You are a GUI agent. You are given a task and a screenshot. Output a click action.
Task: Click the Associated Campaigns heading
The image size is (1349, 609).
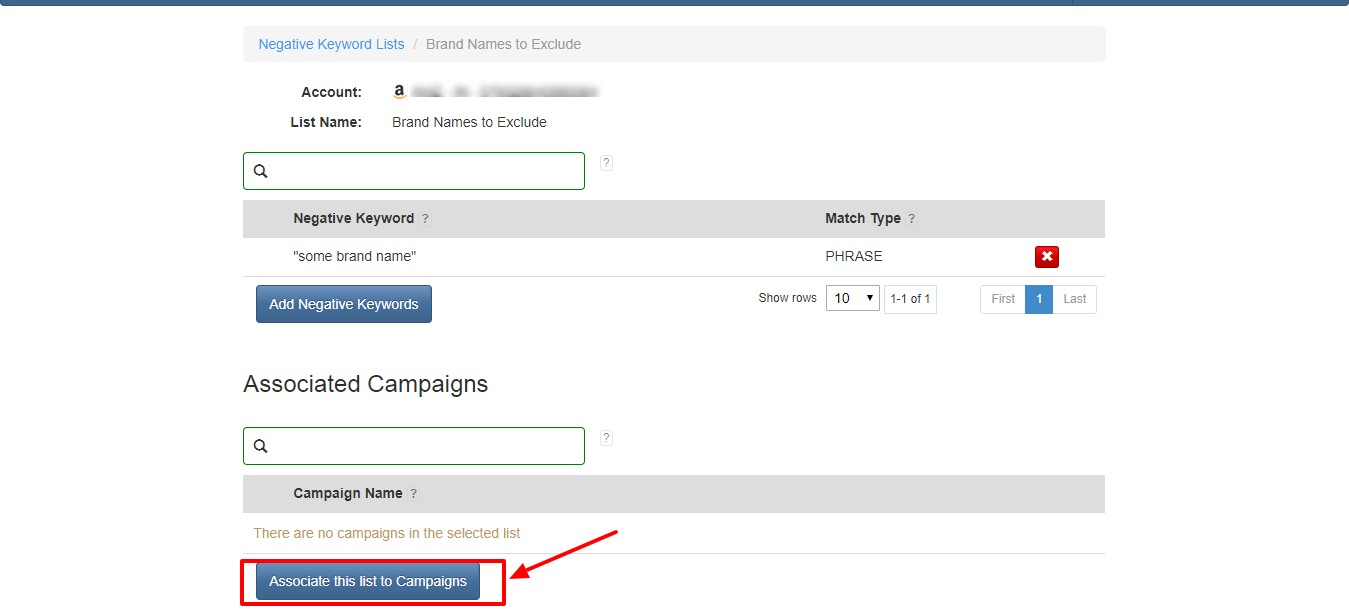point(366,384)
